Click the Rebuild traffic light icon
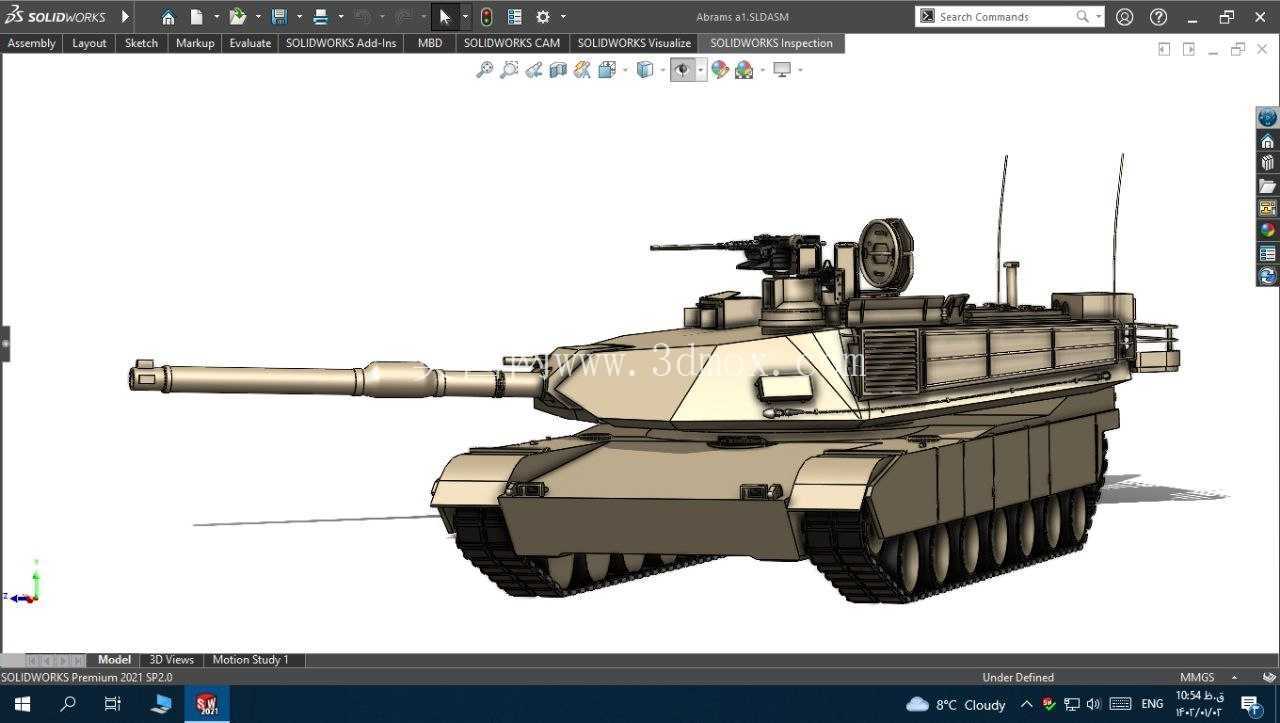This screenshot has height=723, width=1280. pyautogui.click(x=486, y=17)
